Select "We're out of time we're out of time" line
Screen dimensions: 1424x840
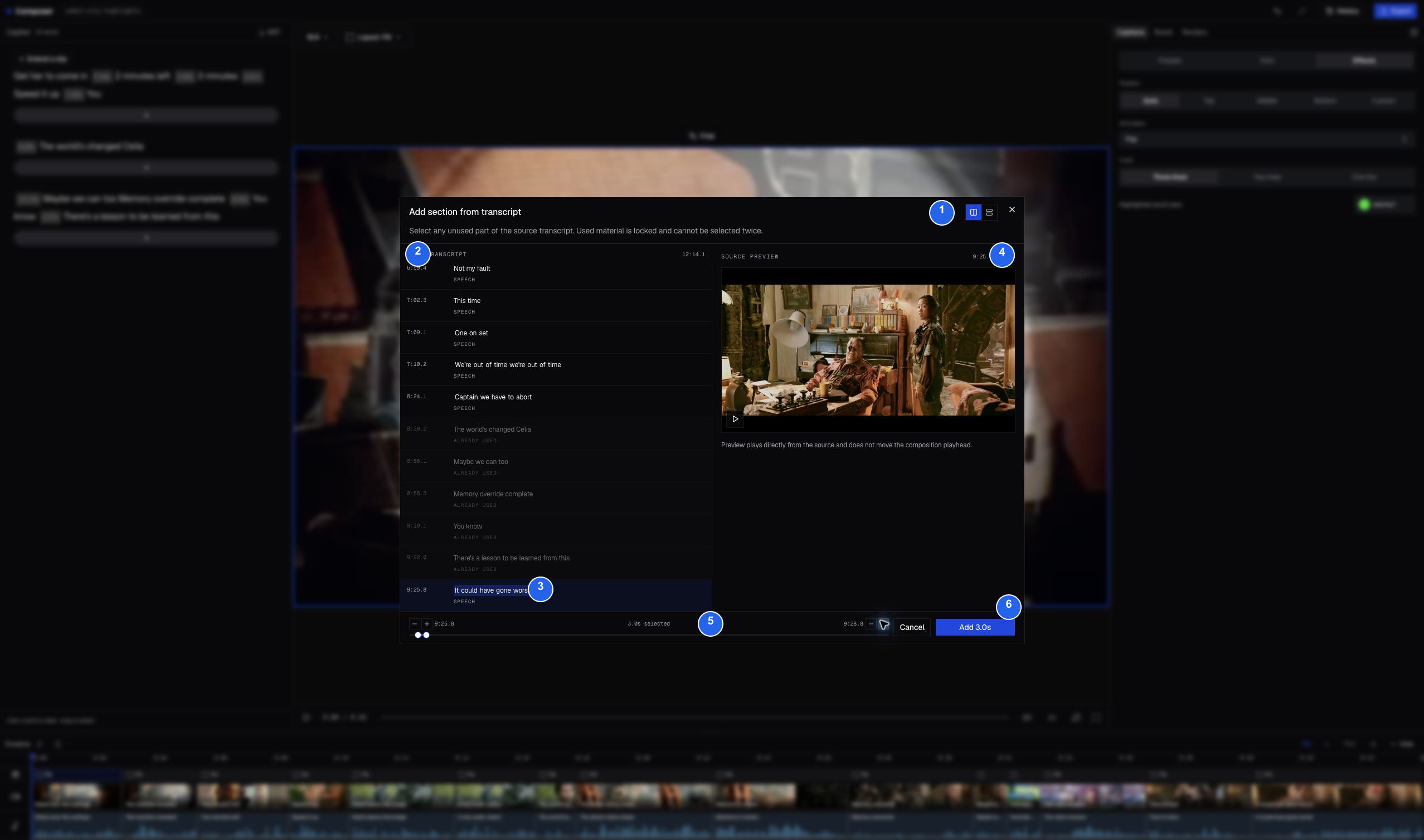(x=556, y=370)
